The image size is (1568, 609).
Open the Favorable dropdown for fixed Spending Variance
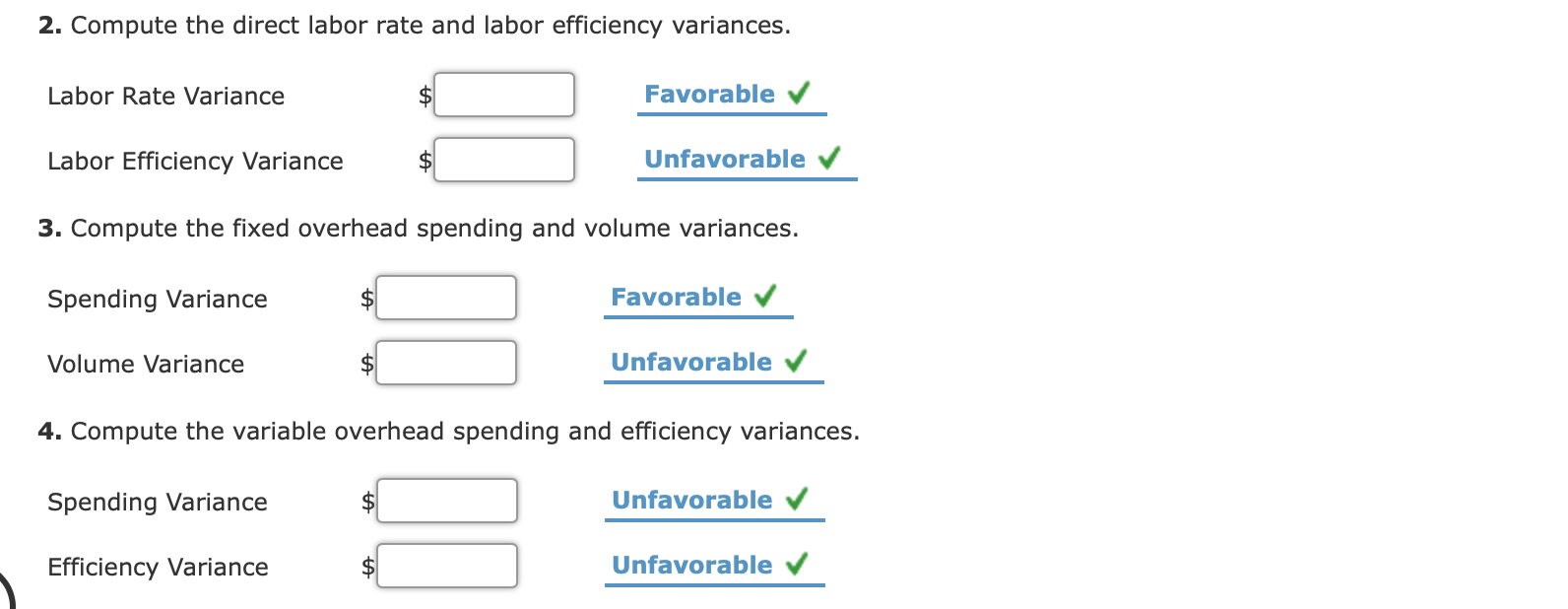coord(698,298)
